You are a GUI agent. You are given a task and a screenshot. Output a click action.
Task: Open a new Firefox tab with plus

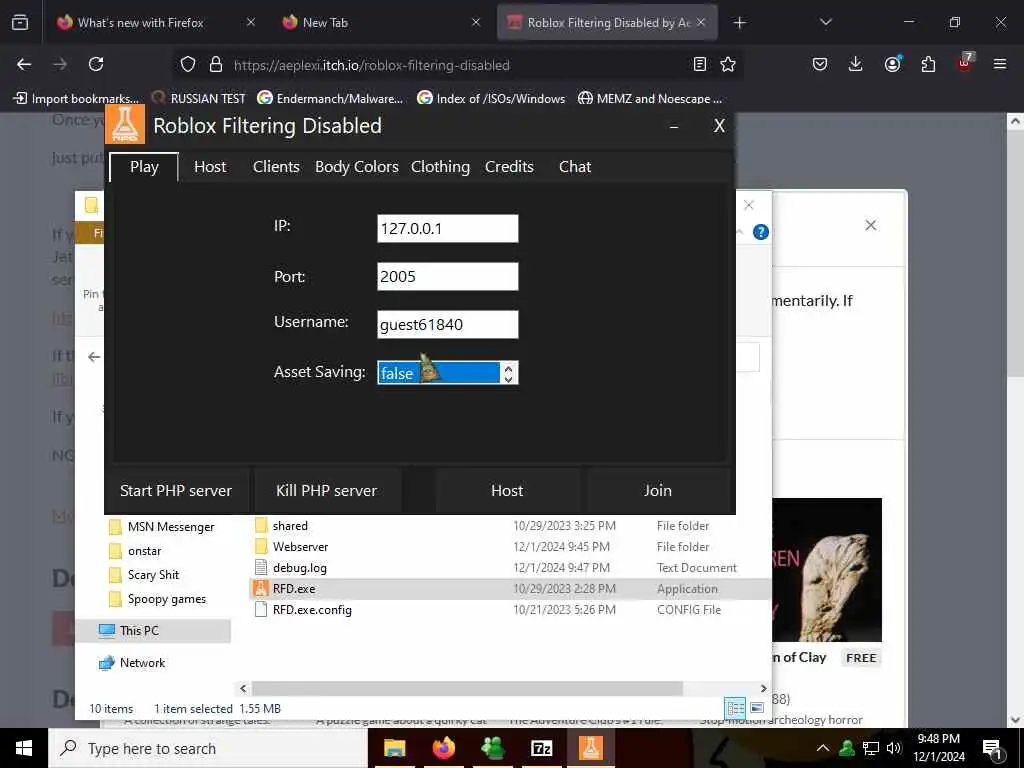click(739, 23)
